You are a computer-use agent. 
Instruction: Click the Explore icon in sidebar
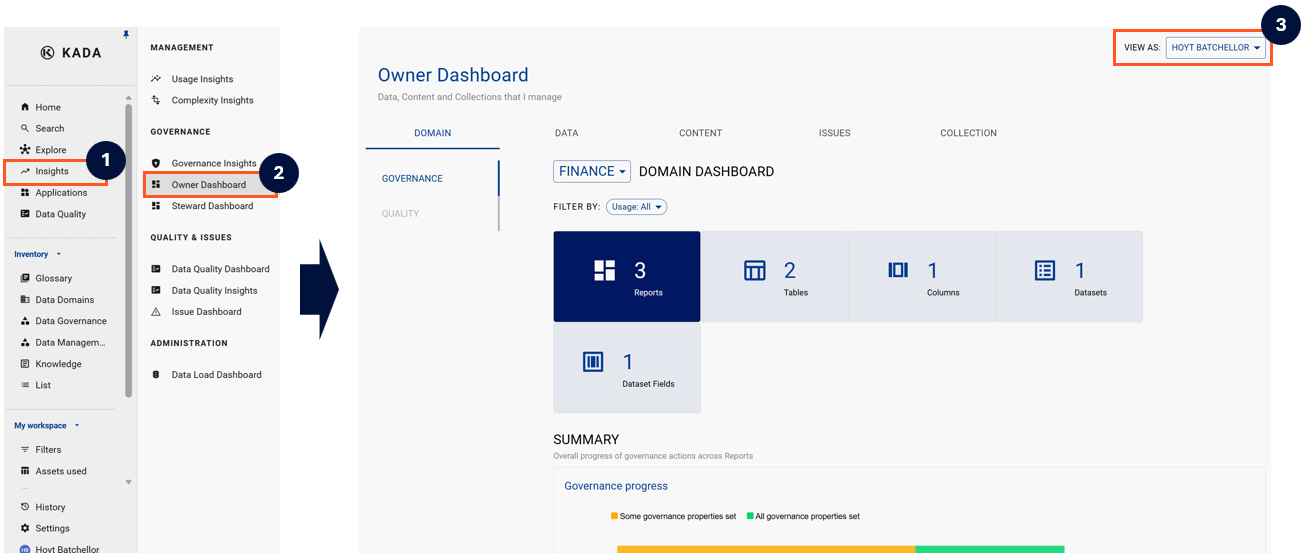click(25, 150)
